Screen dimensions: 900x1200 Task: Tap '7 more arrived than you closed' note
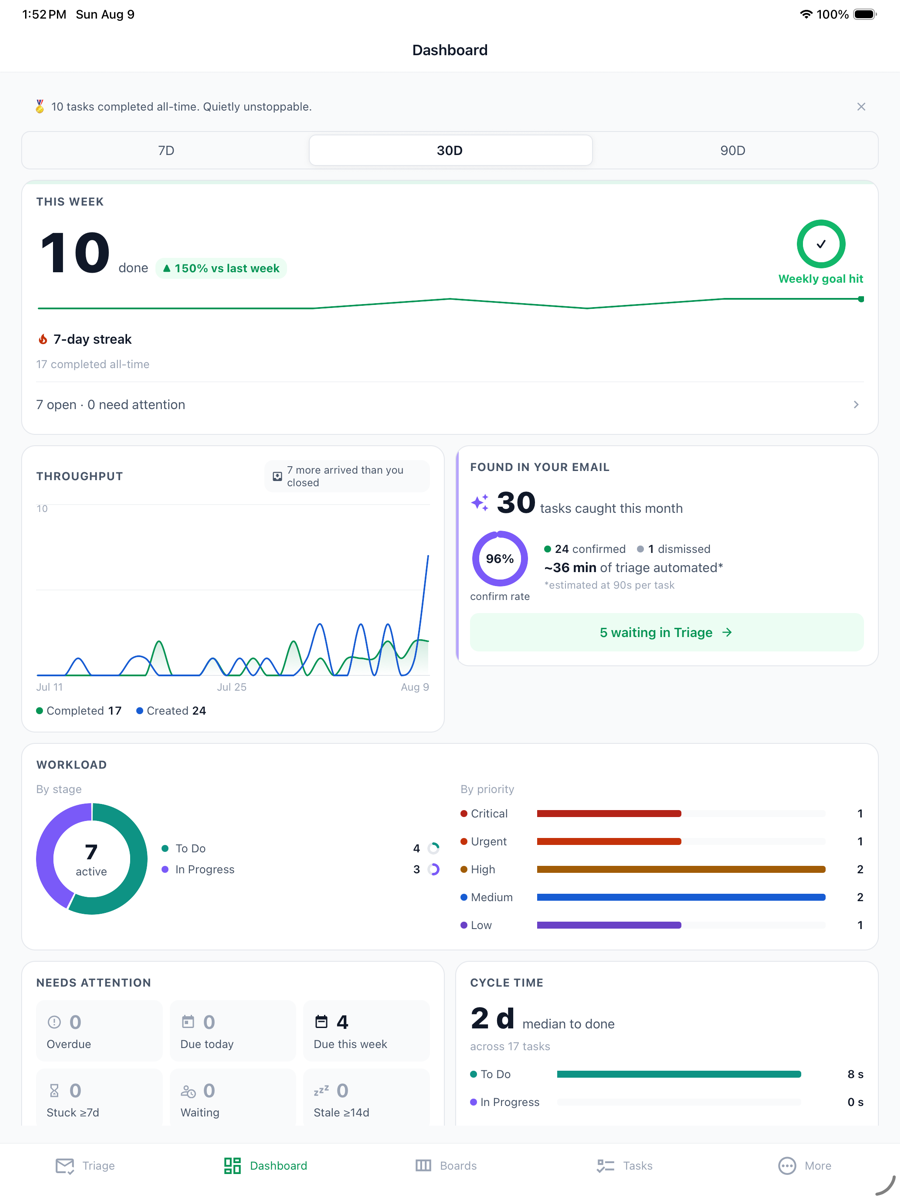[347, 476]
